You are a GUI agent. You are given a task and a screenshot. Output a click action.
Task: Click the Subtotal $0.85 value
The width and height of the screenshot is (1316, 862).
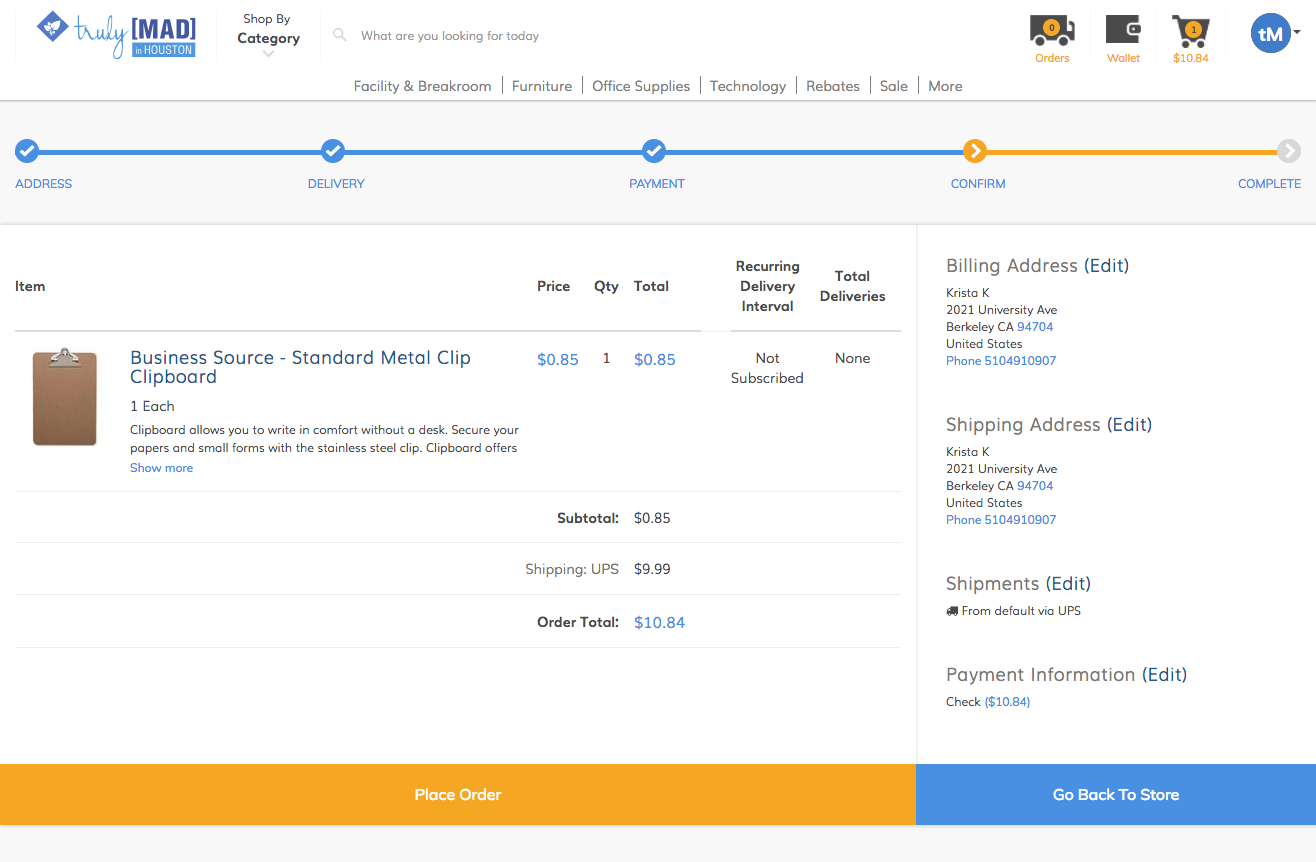click(x=652, y=518)
